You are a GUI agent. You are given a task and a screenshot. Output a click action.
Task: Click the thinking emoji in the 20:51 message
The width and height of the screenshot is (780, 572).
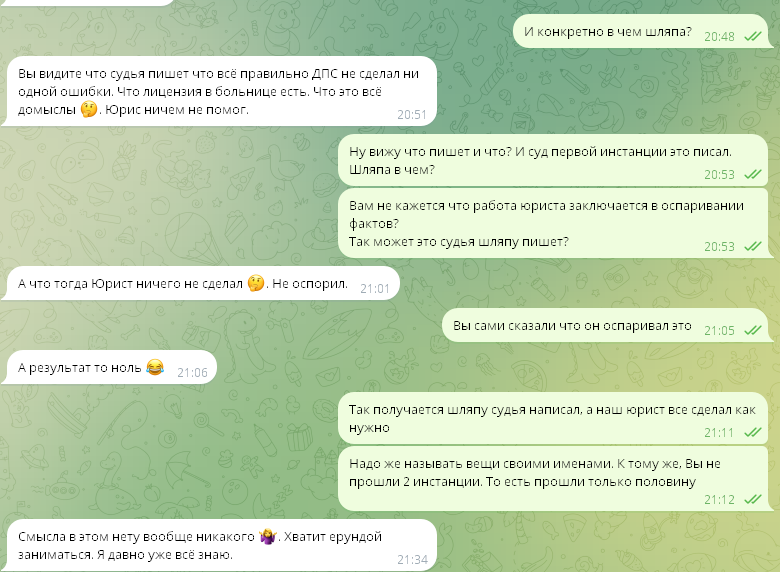tap(89, 109)
